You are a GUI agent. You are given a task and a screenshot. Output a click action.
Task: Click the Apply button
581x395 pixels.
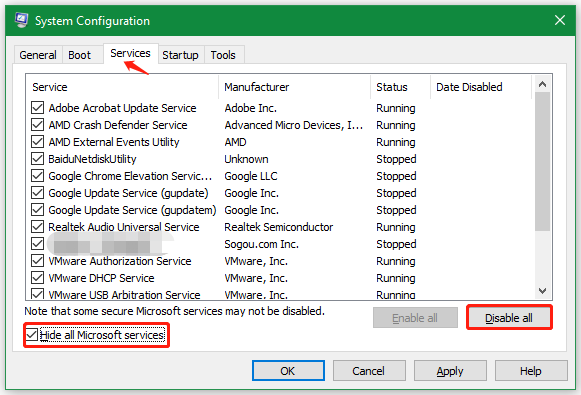click(x=450, y=371)
